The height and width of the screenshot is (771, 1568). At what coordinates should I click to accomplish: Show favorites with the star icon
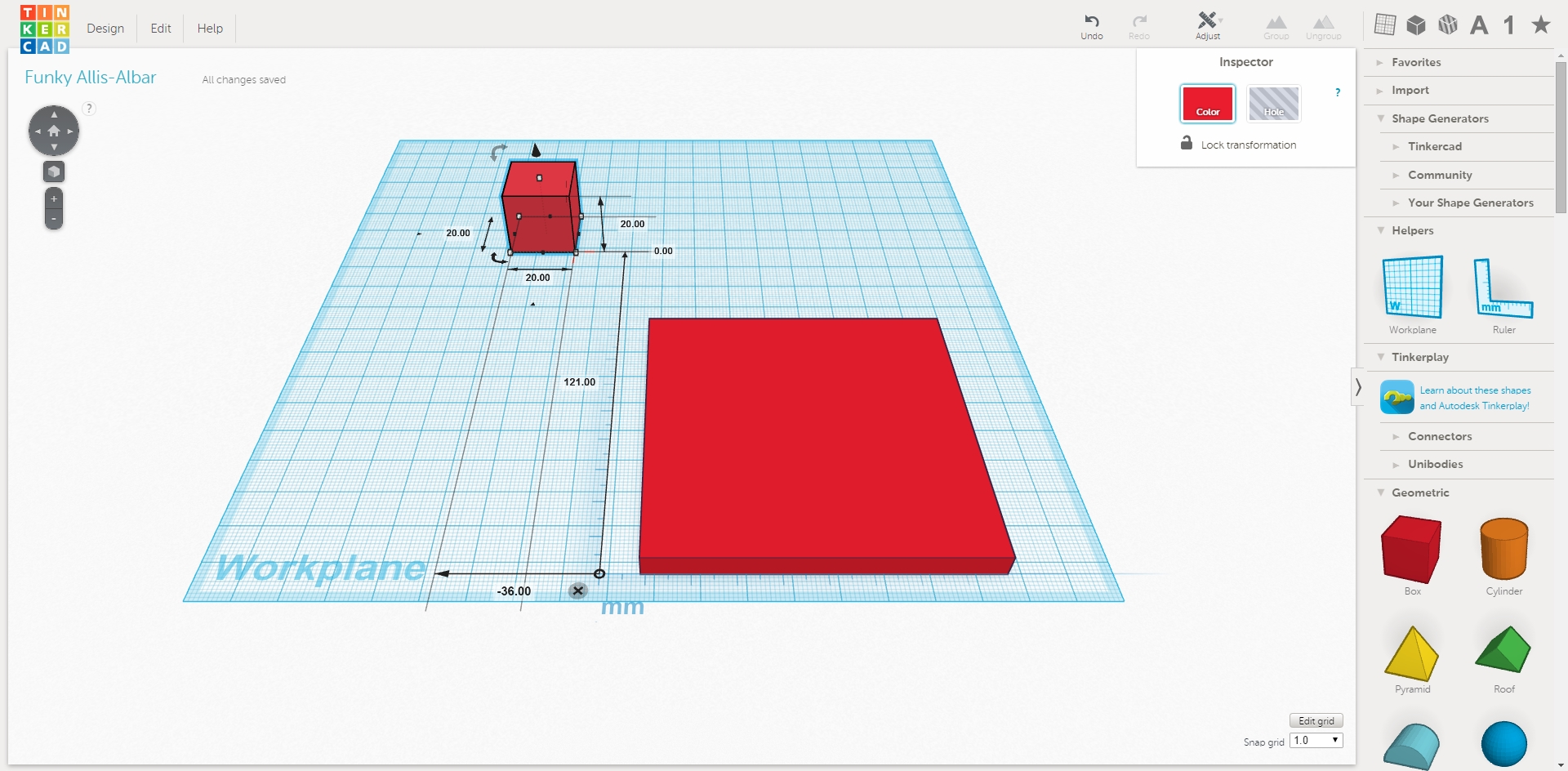pos(1541,25)
